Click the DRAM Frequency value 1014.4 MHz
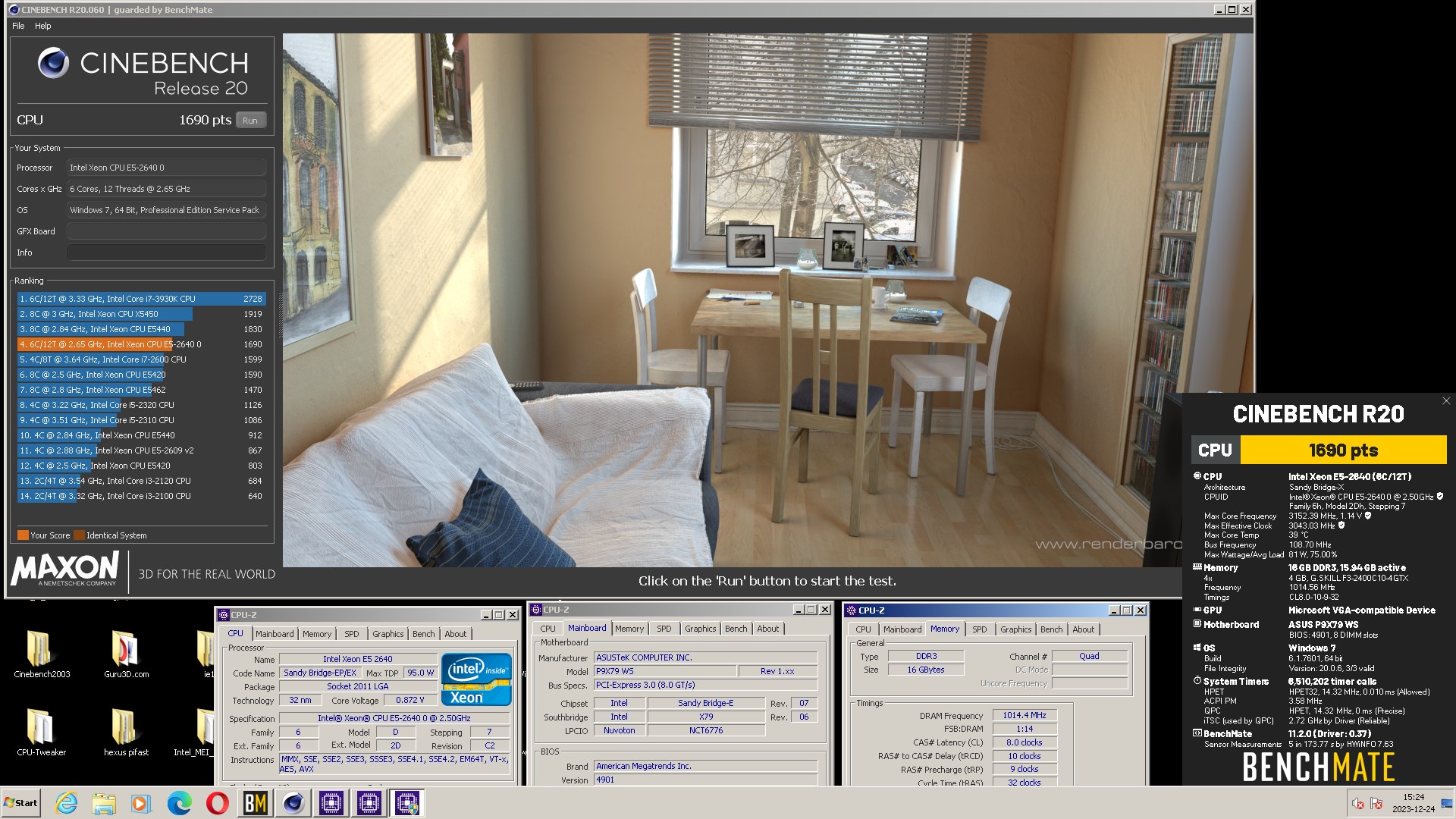The height and width of the screenshot is (819, 1456). [x=1025, y=715]
